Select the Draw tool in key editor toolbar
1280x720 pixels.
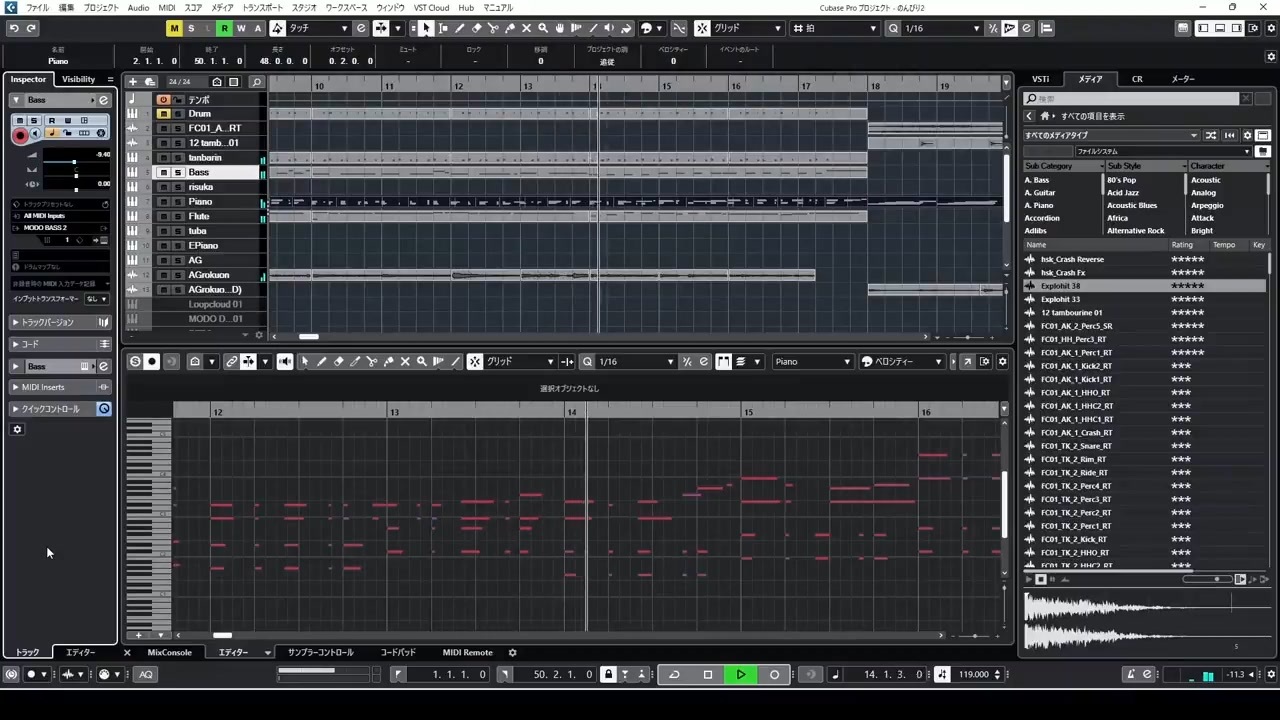(322, 362)
